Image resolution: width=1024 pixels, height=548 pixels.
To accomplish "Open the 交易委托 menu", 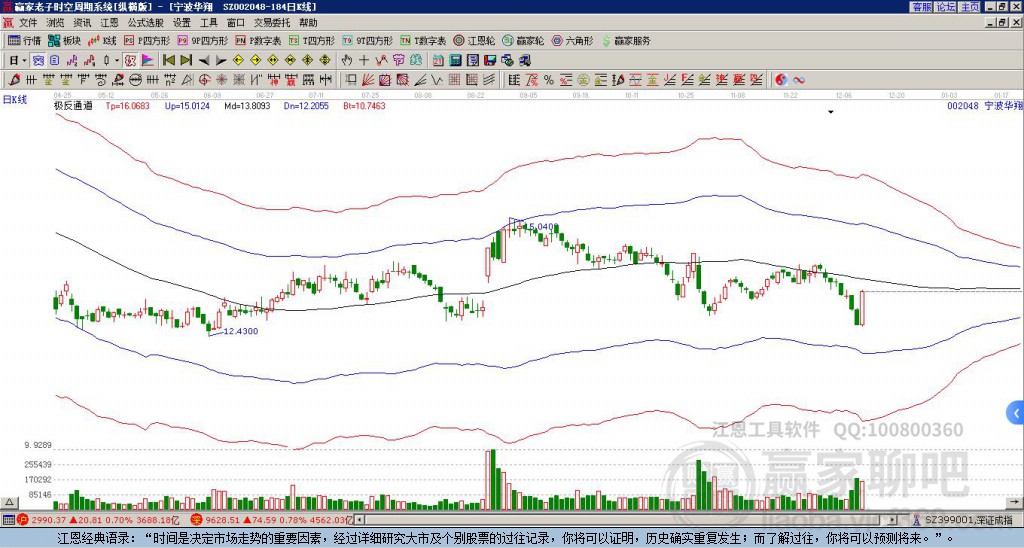I will [272, 23].
